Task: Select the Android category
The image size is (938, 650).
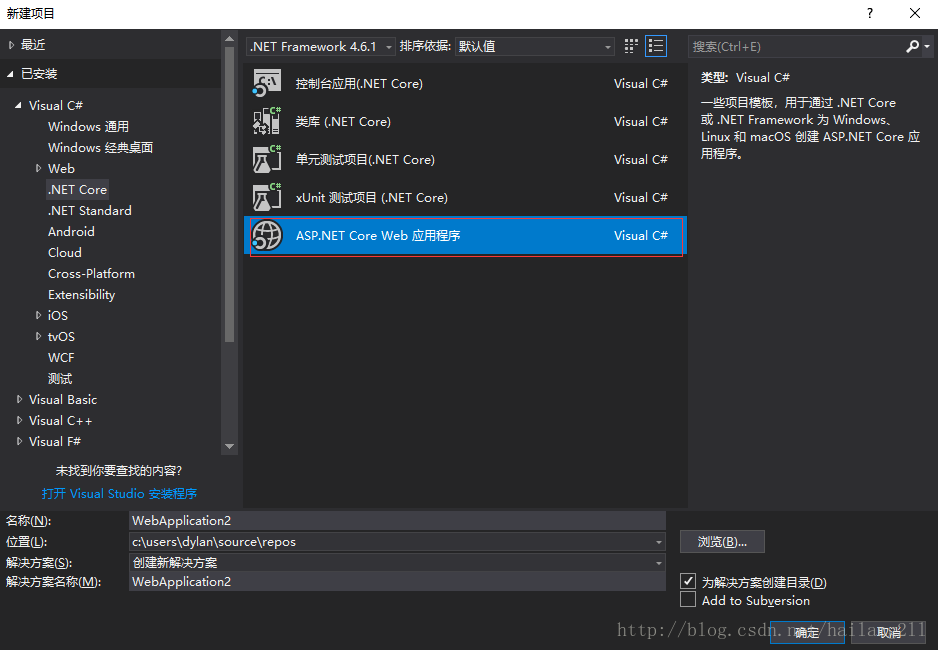Action: click(71, 231)
